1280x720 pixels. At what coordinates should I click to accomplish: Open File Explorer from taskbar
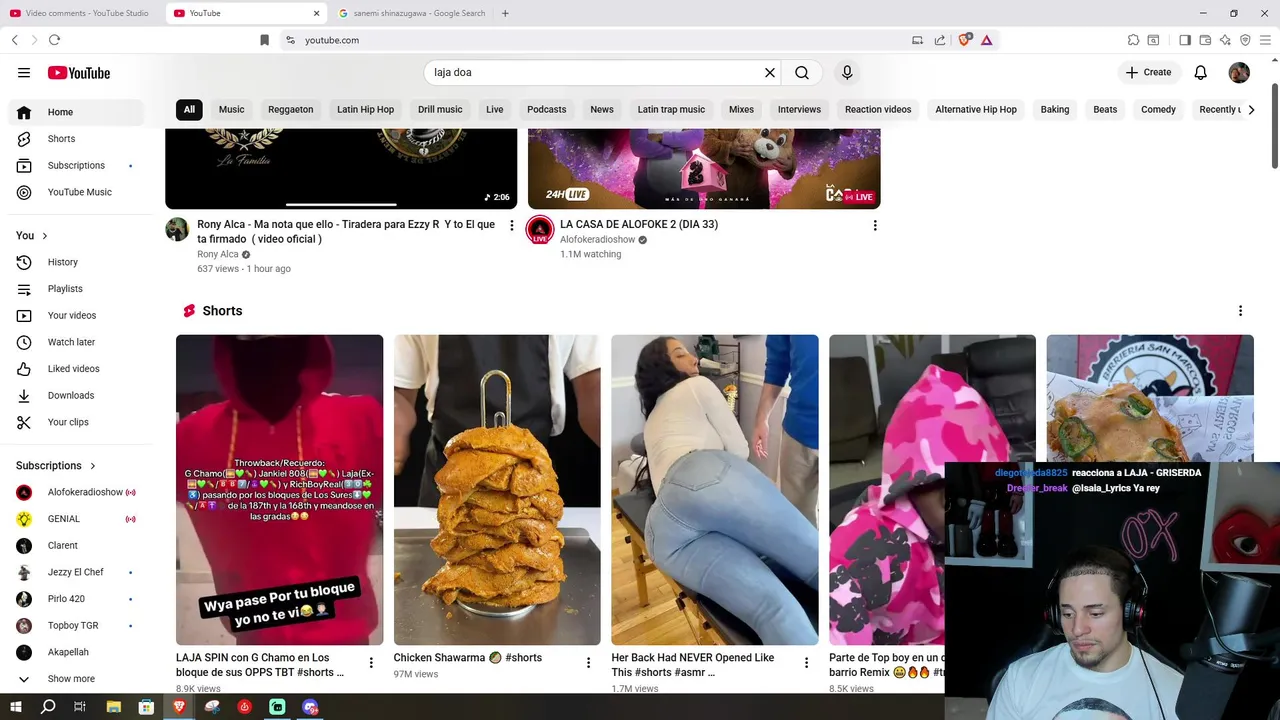114,707
